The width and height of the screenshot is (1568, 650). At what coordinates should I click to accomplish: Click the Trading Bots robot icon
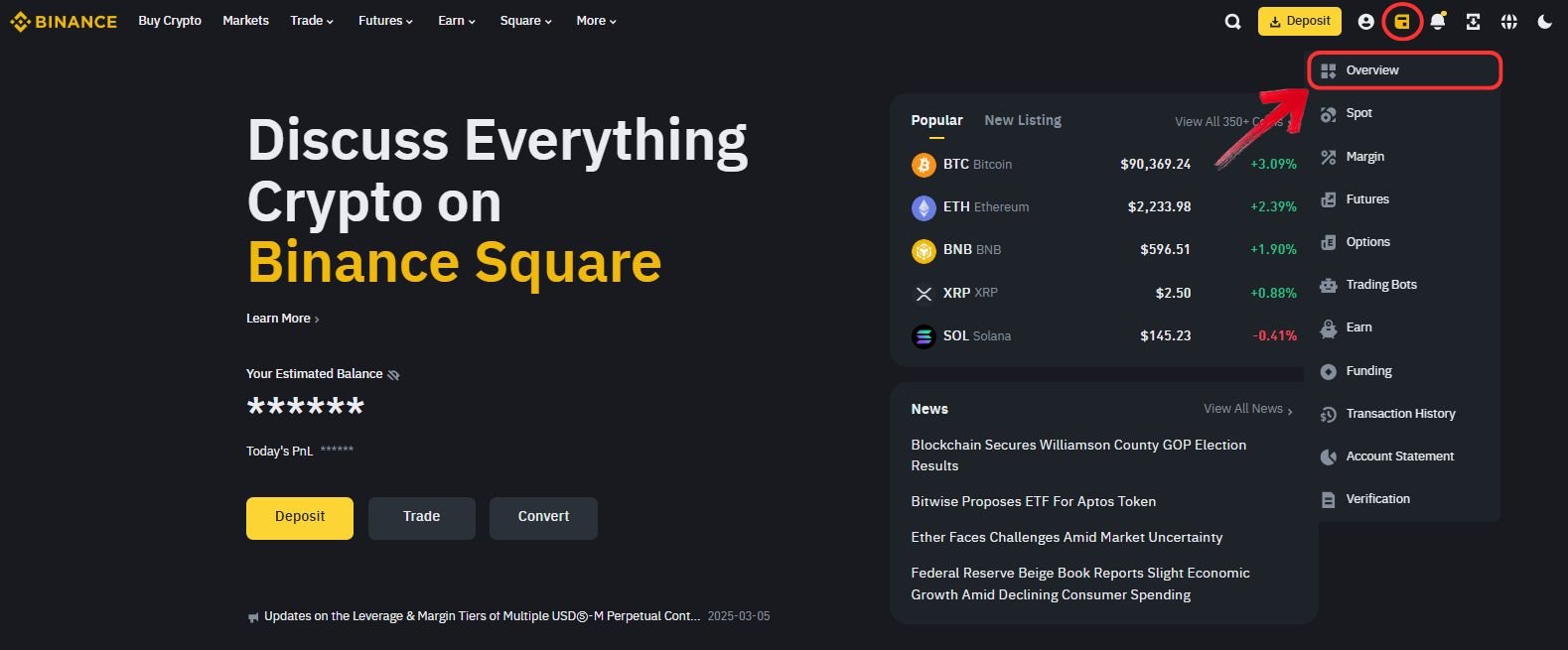click(1329, 285)
